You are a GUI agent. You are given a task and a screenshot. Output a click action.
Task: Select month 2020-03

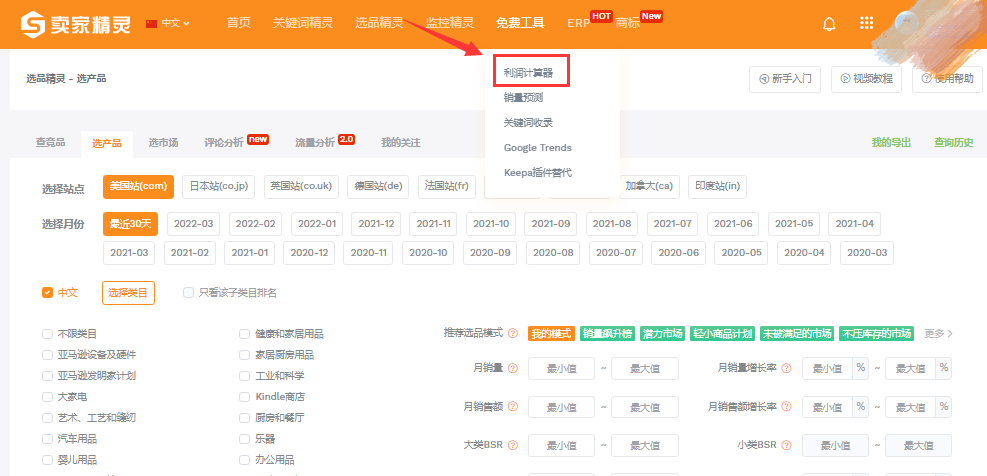(867, 253)
